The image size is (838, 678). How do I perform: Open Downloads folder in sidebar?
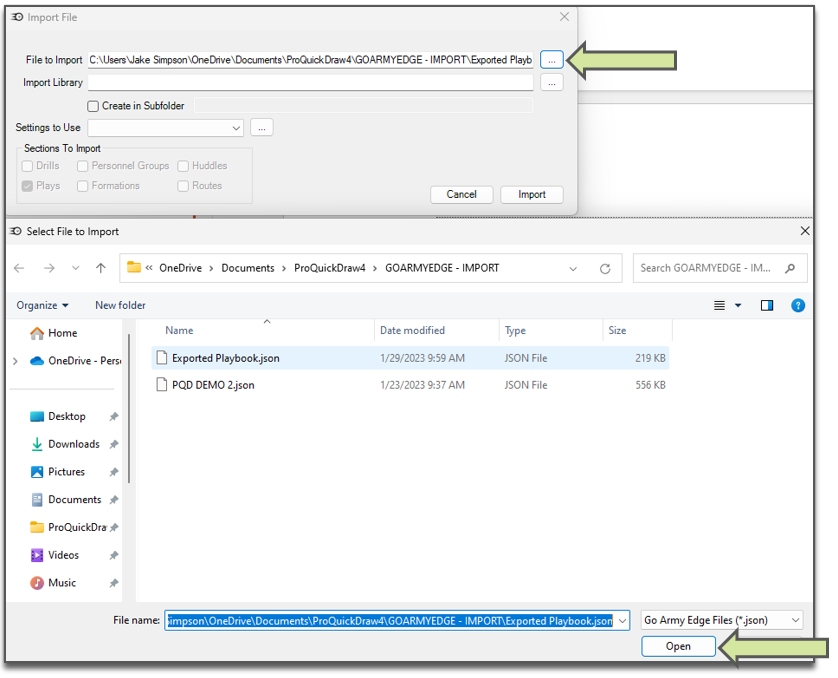[73, 444]
